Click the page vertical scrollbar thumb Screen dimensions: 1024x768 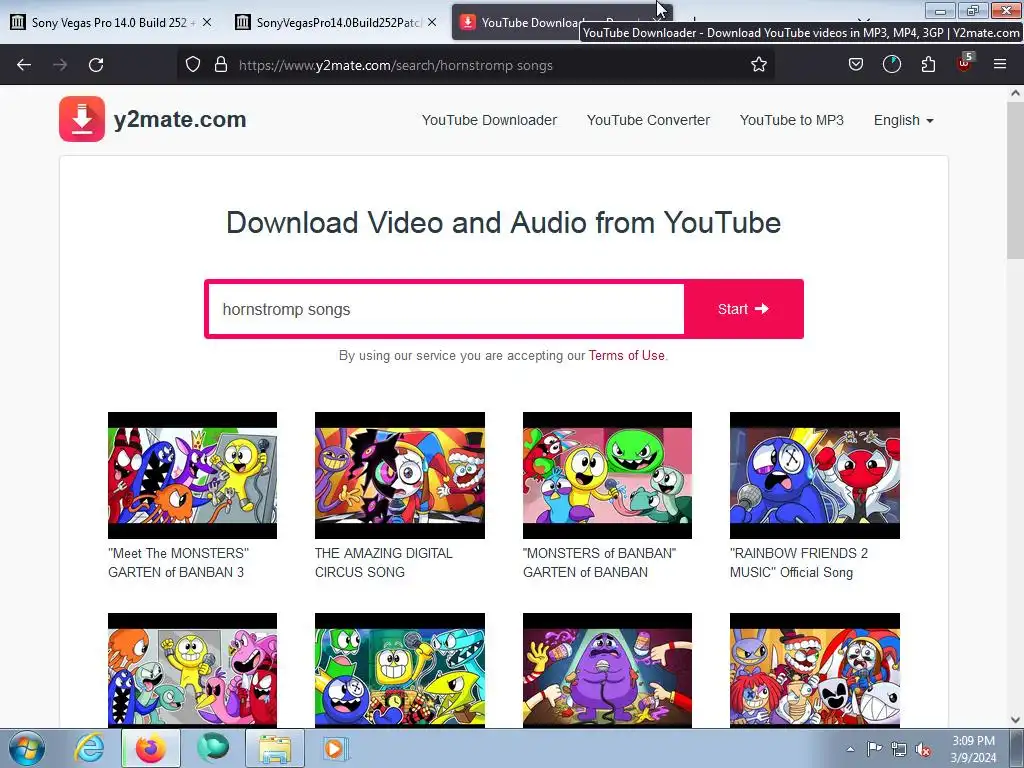coord(1015,182)
